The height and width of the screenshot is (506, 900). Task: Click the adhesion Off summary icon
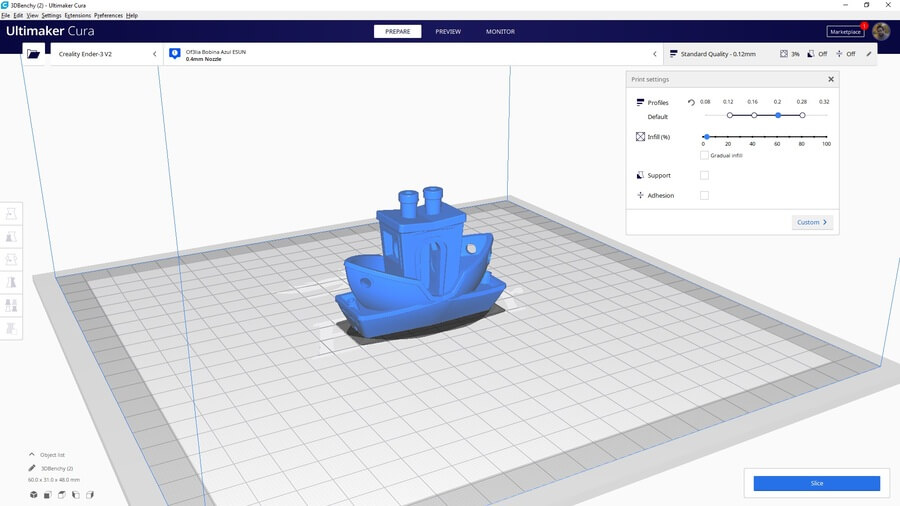point(839,54)
